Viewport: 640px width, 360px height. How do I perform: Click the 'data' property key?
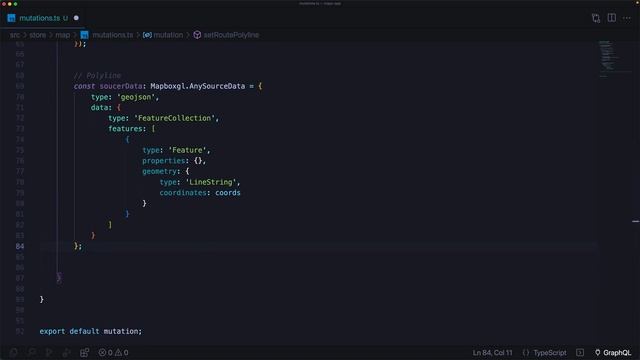[x=100, y=107]
